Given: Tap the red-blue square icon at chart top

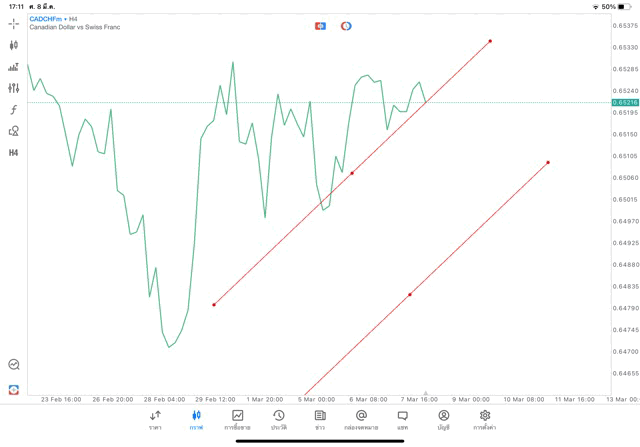Looking at the screenshot, I should pos(320,26).
